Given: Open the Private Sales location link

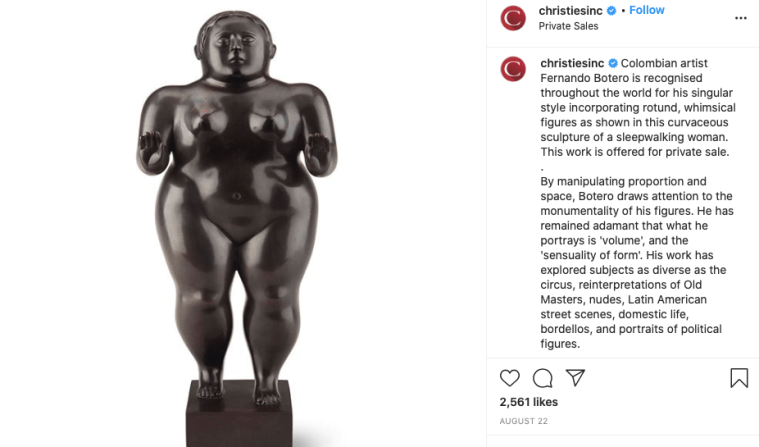Looking at the screenshot, I should click(x=568, y=26).
